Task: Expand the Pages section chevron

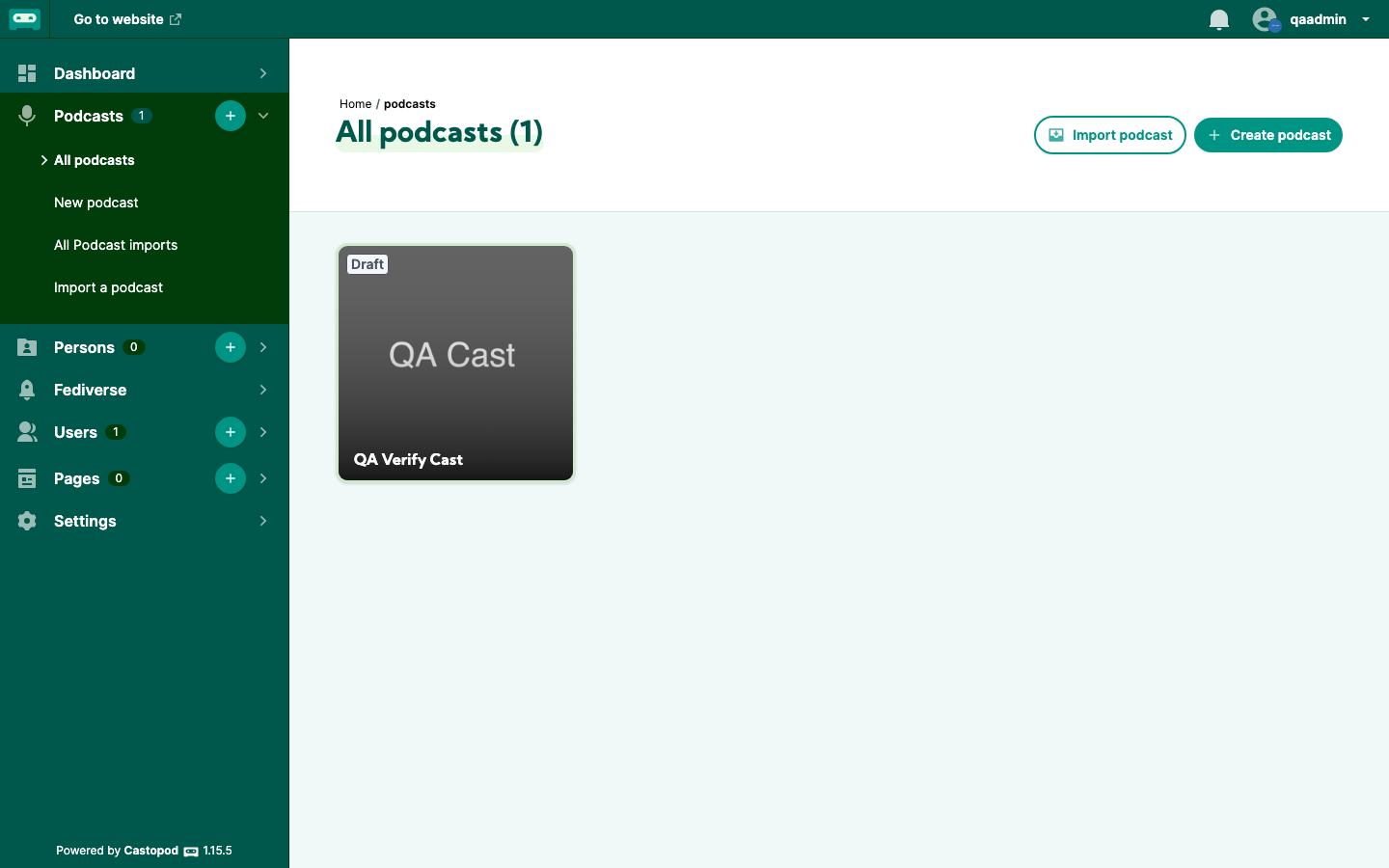Action: tap(263, 478)
